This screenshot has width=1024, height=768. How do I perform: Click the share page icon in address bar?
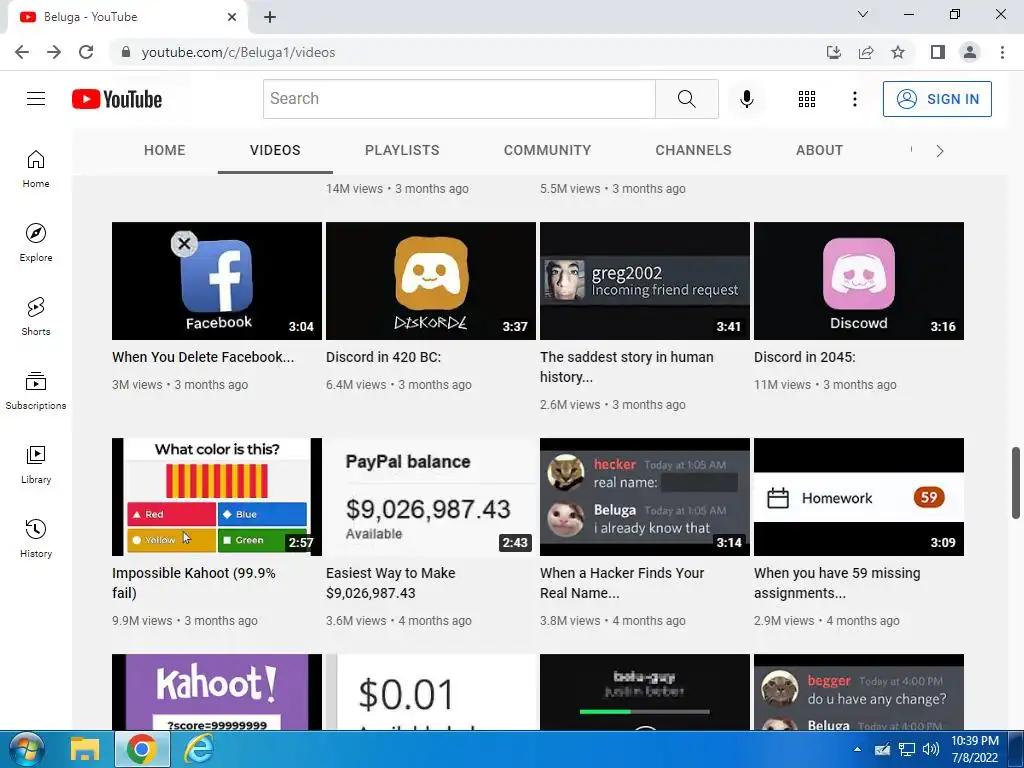[x=866, y=52]
